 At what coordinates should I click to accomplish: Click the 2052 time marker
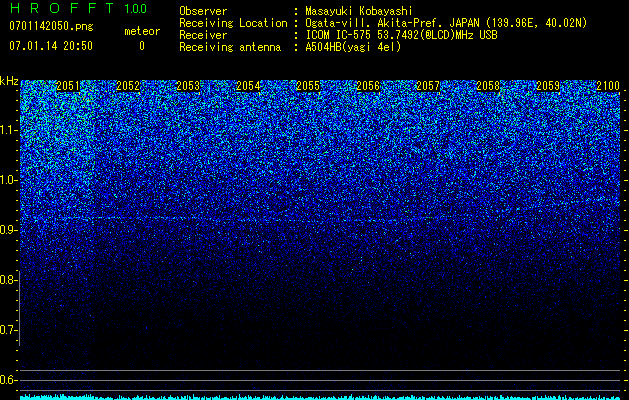(128, 86)
